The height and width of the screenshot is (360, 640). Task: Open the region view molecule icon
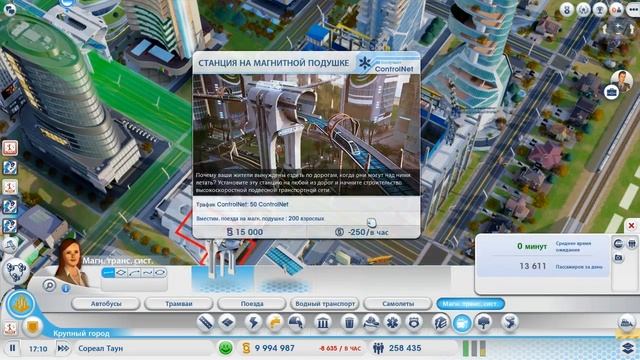pyautogui.click(x=16, y=271)
